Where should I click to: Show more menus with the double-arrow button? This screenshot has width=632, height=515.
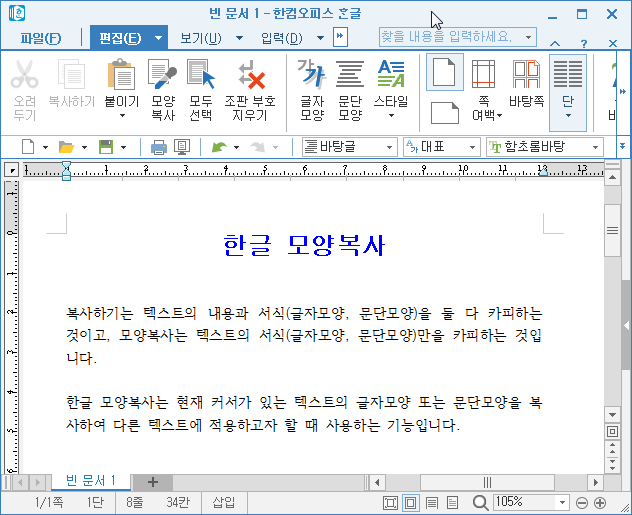(x=340, y=37)
